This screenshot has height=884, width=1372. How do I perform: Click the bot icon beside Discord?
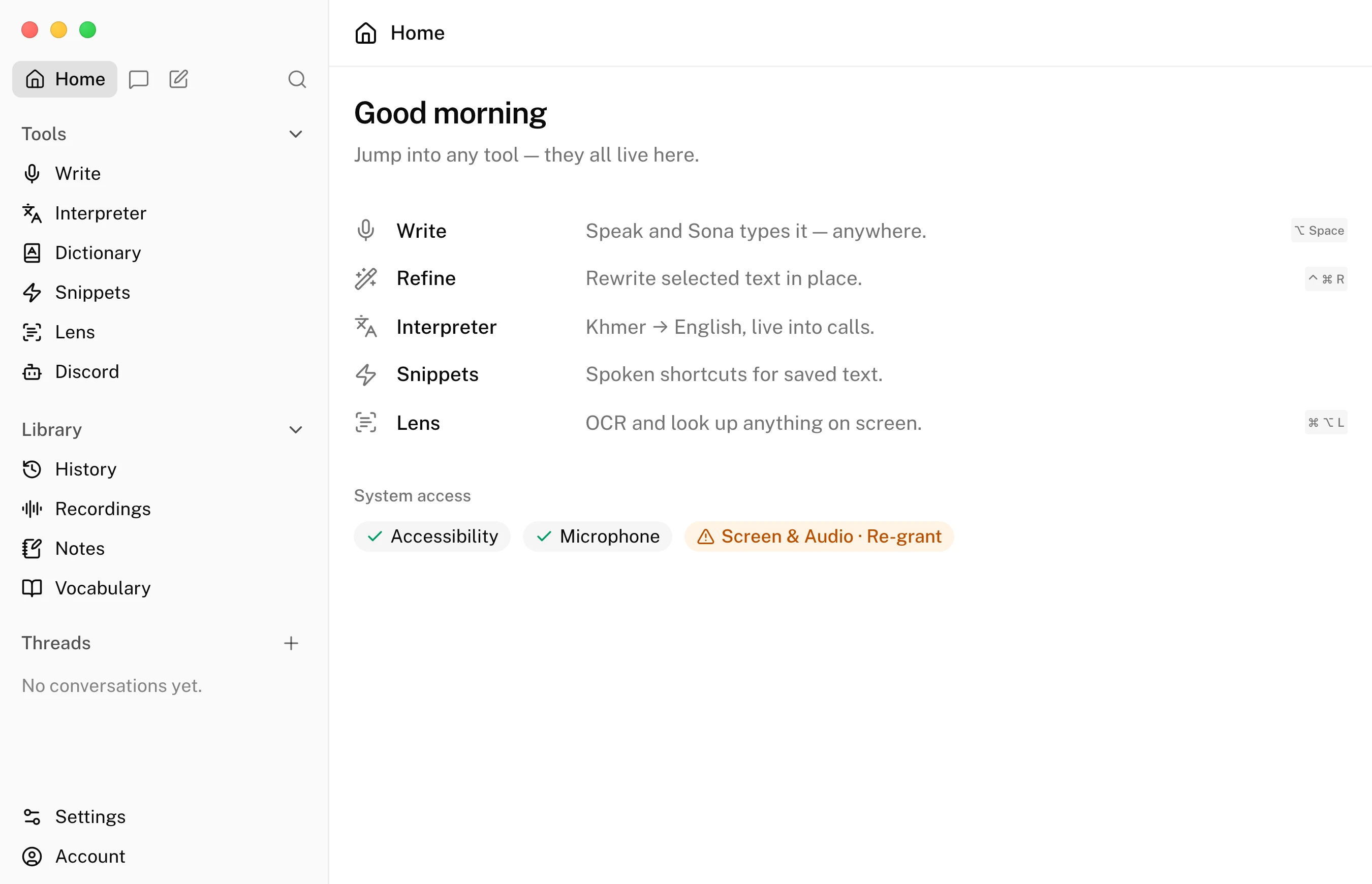pos(32,371)
